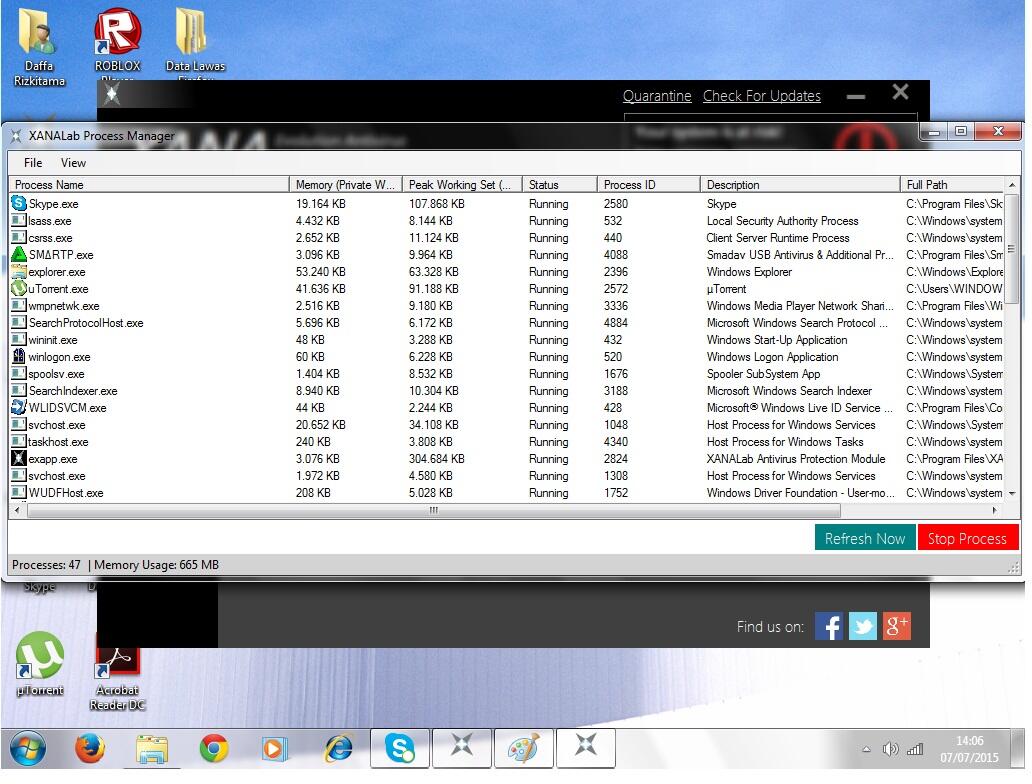The image size is (1032, 784).
Task: Click the explorer.exe process icon
Action: pyautogui.click(x=19, y=271)
